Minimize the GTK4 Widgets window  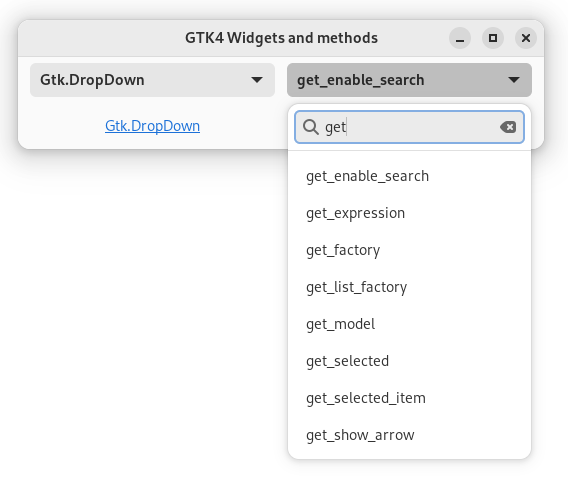pyautogui.click(x=460, y=38)
